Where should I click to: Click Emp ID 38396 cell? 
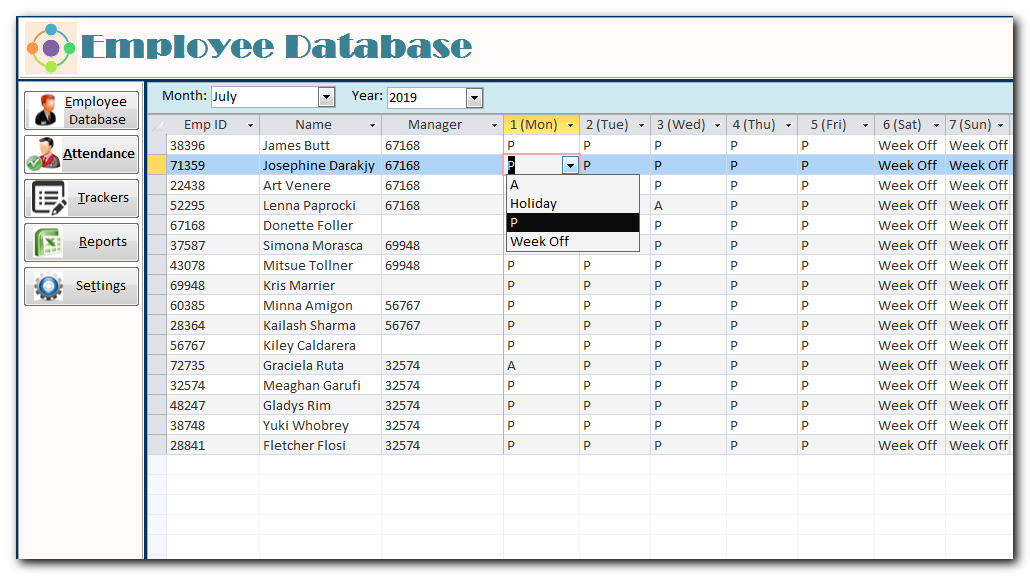pos(213,145)
